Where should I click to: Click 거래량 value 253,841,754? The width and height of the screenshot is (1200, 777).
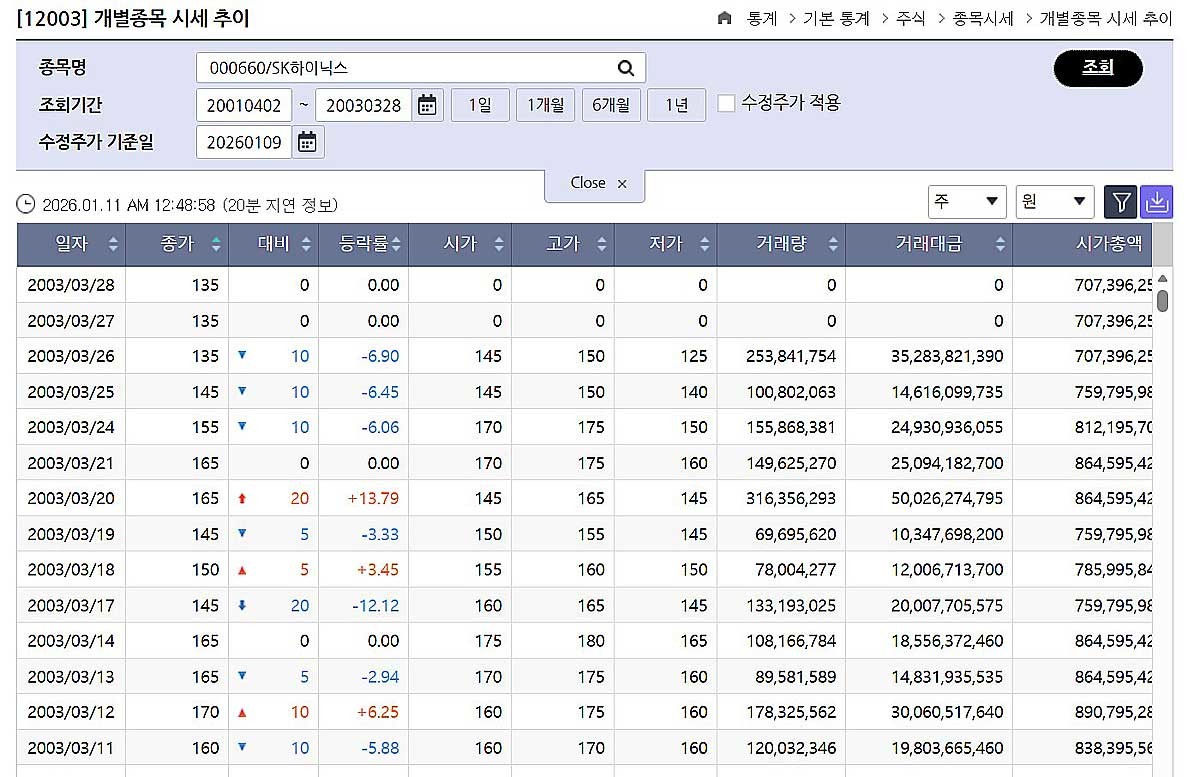(x=791, y=356)
